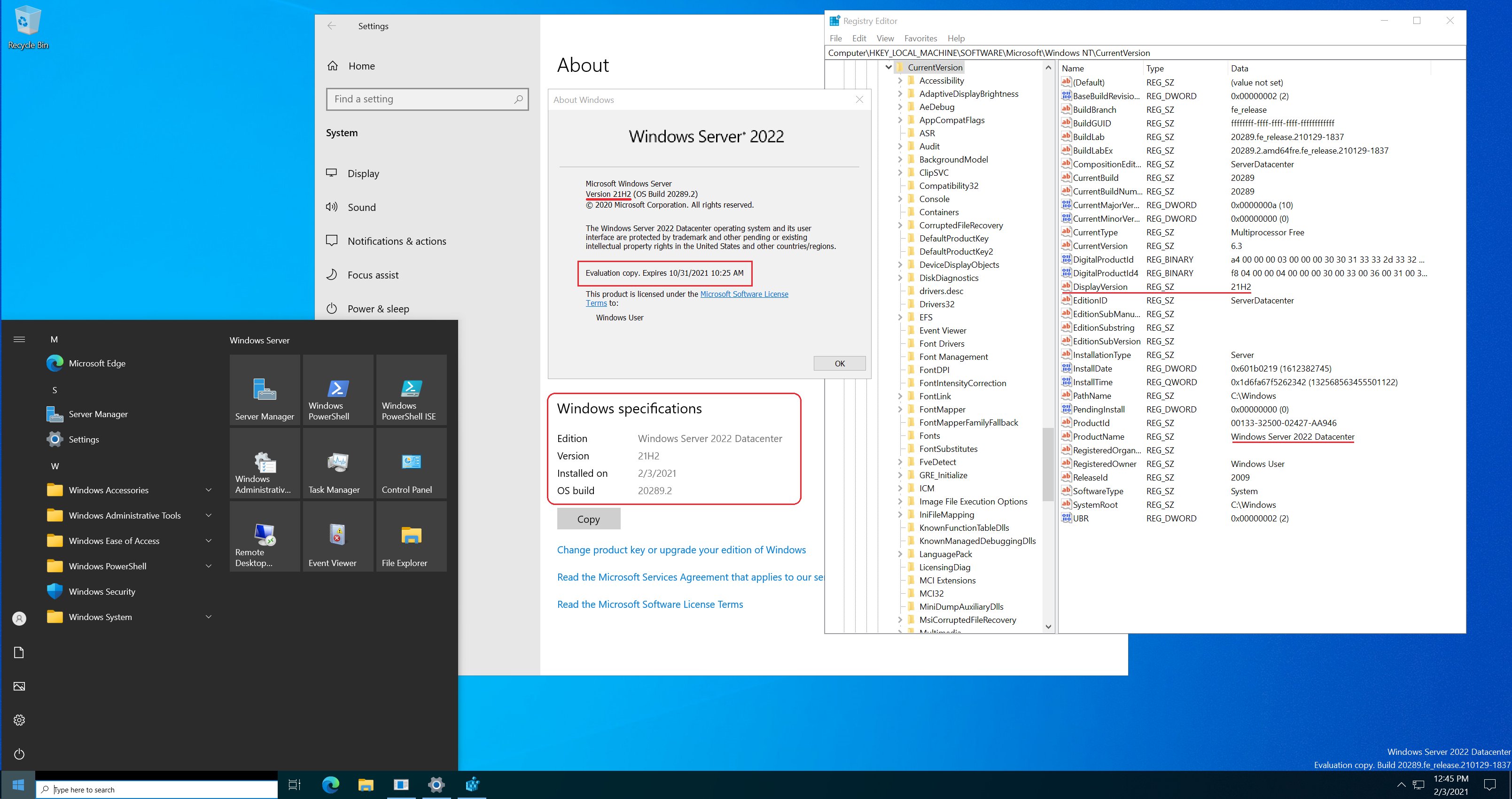Collapse the CurrentVersion registry key
The height and width of the screenshot is (799, 1512).
[x=888, y=68]
